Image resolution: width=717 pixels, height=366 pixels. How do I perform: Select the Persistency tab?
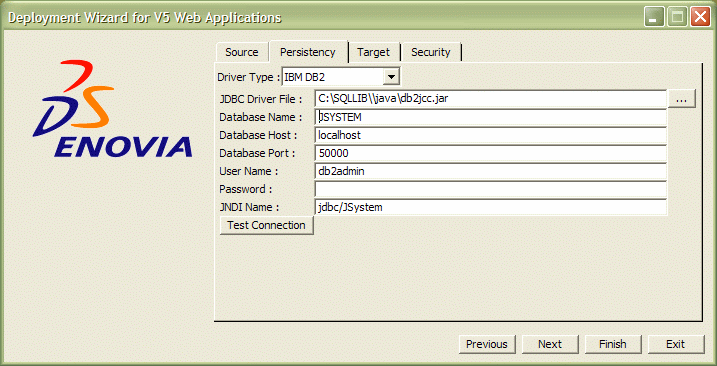click(x=308, y=52)
